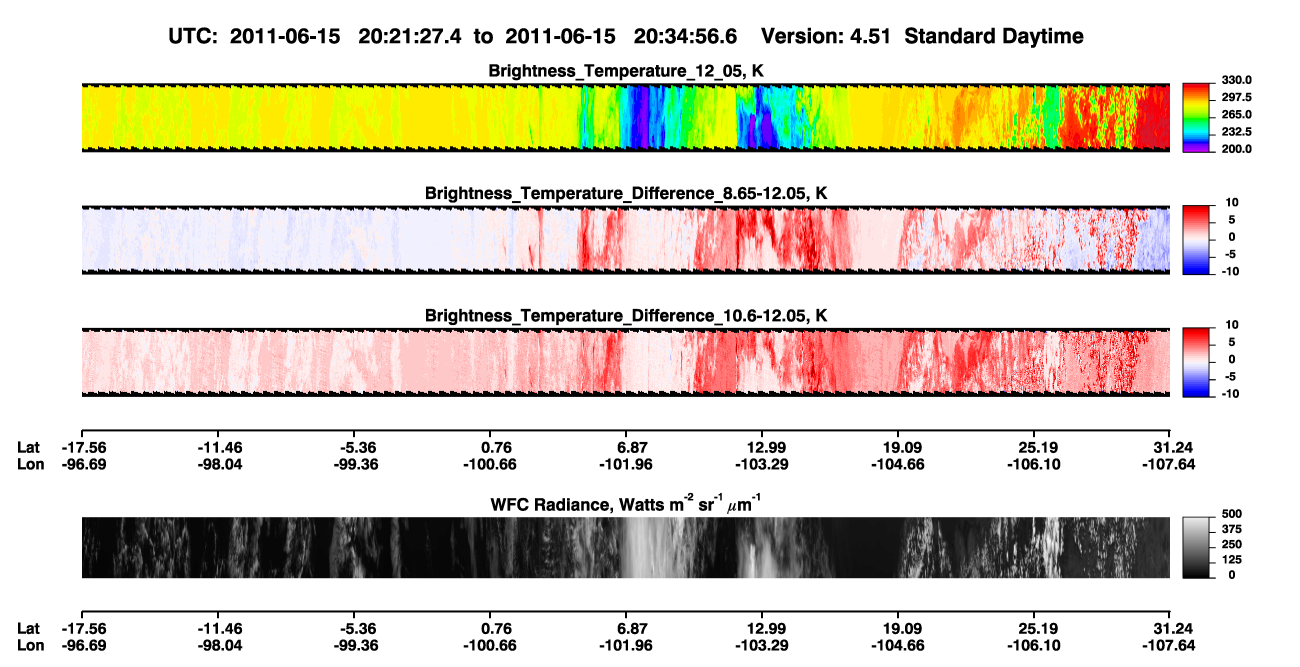Screen dimensions: 1300x667
Task: Click longitude '-100.66' on axis below WFC panel
Action: [x=490, y=647]
